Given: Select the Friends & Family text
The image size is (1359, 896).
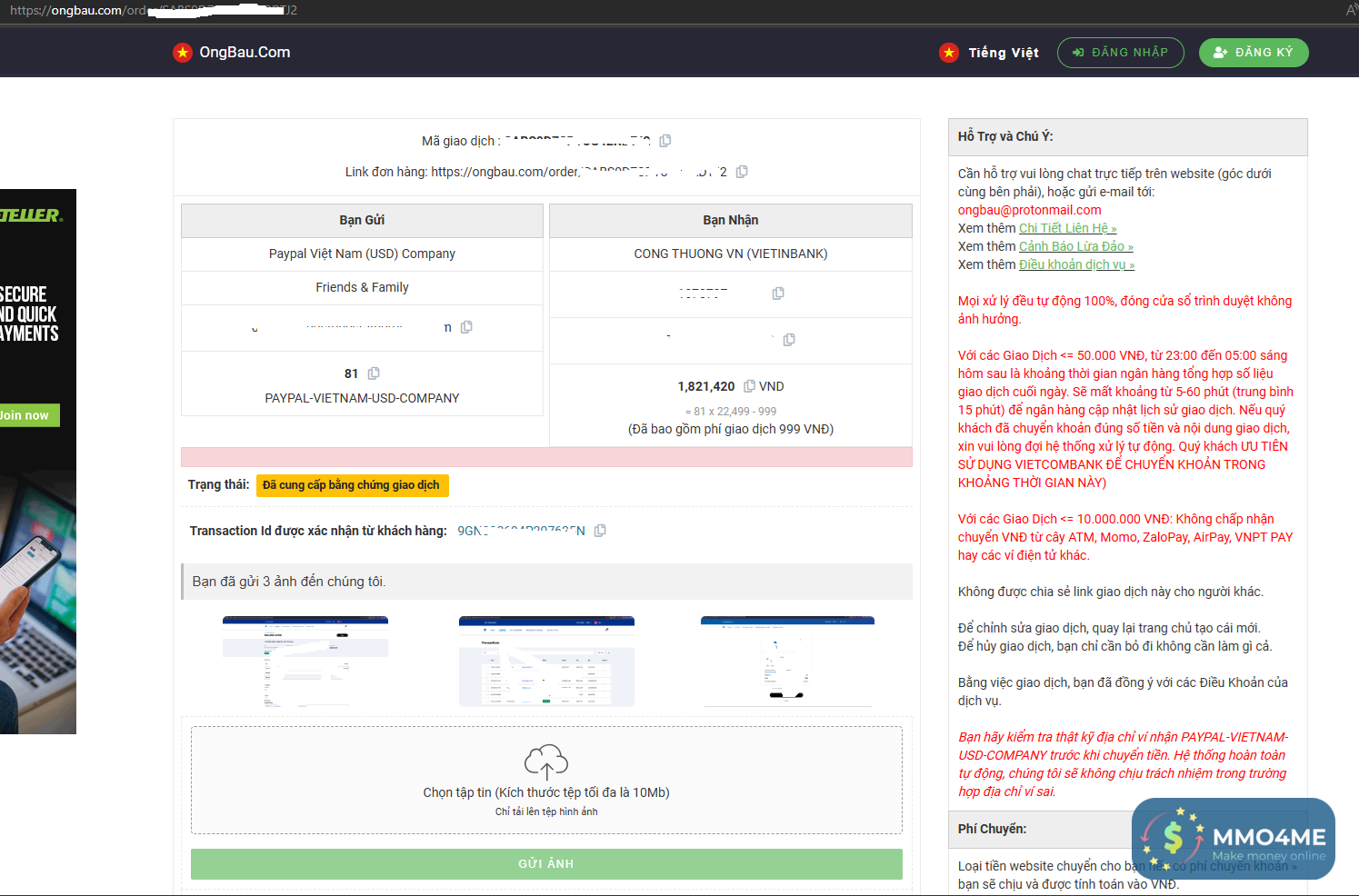Looking at the screenshot, I should click(362, 287).
